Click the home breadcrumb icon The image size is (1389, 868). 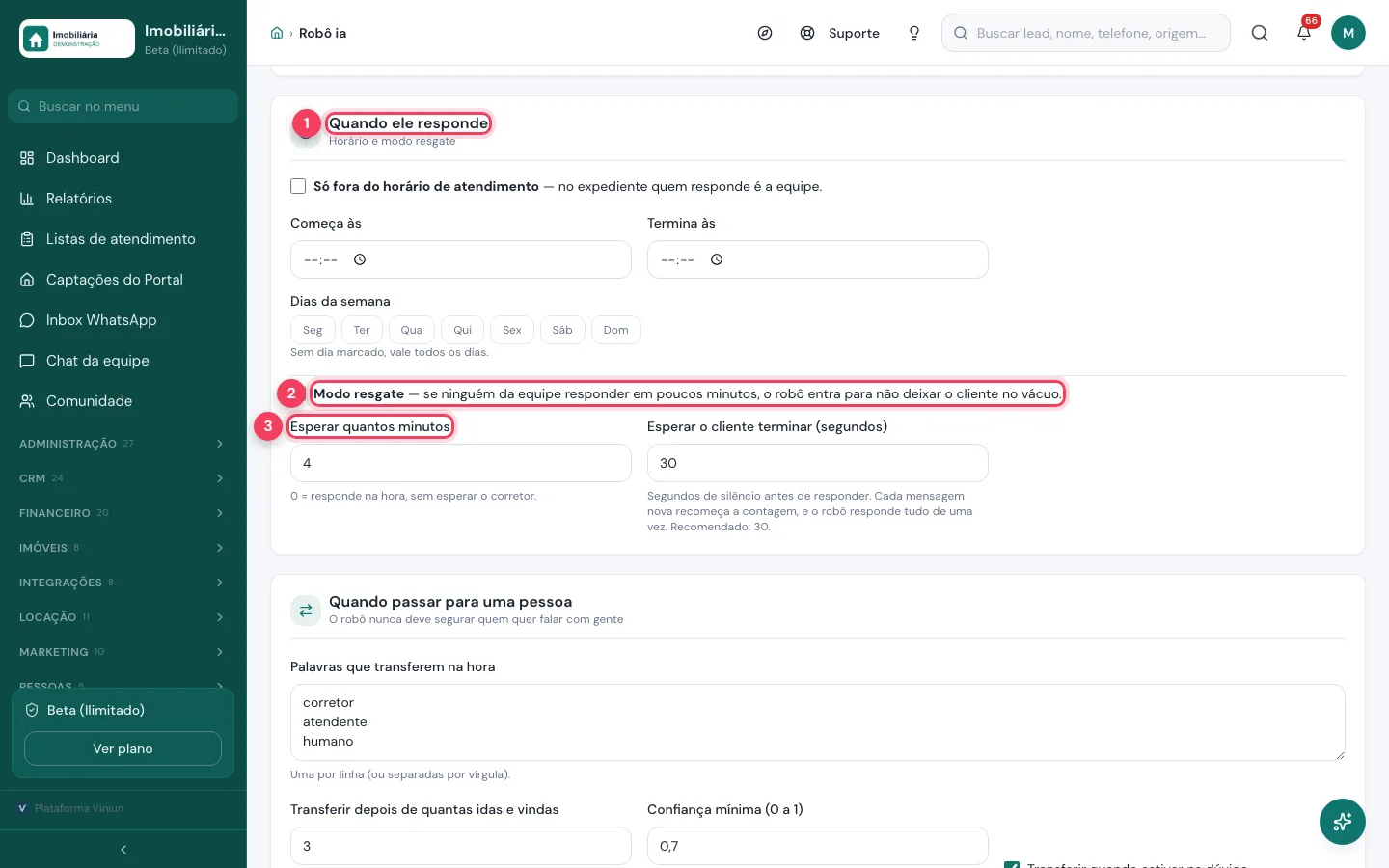(x=277, y=33)
